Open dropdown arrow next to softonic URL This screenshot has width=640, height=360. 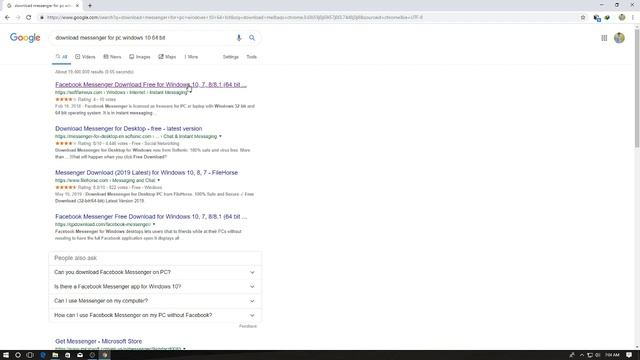[220, 136]
